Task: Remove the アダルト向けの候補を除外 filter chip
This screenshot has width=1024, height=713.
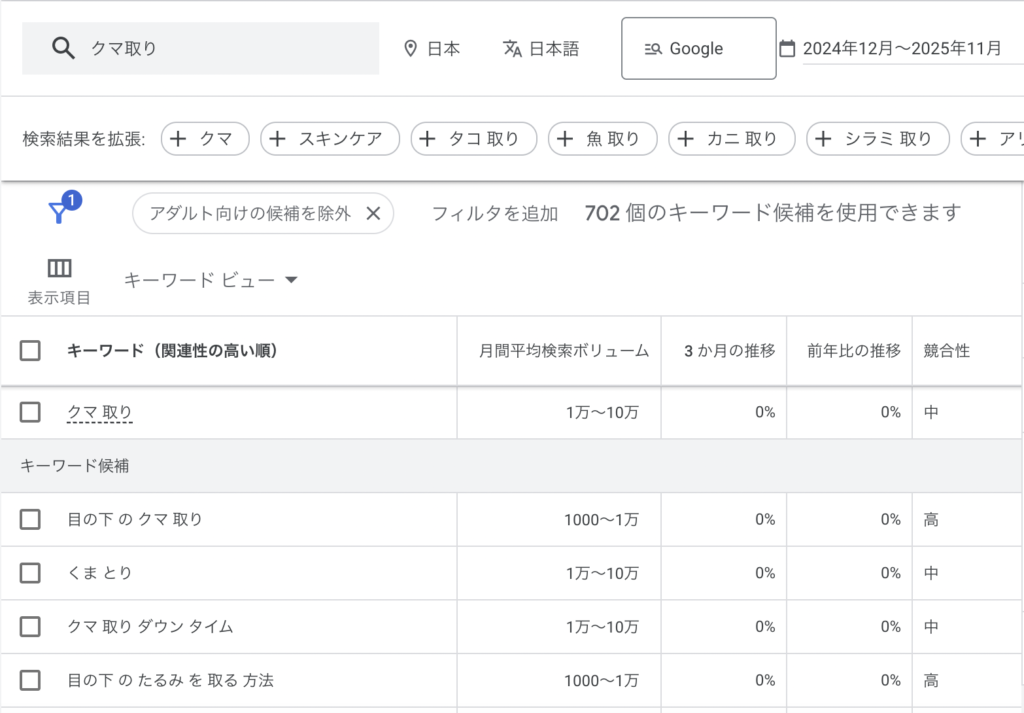Action: click(x=373, y=213)
